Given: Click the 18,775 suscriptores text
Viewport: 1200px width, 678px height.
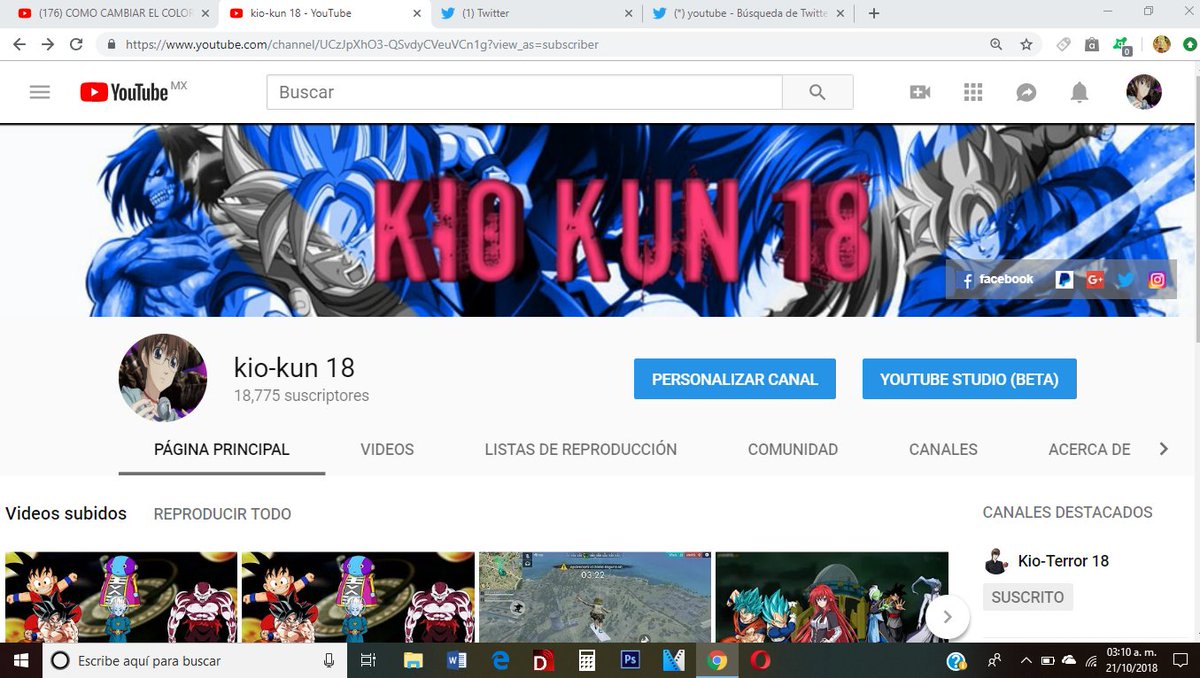Looking at the screenshot, I should 301,396.
